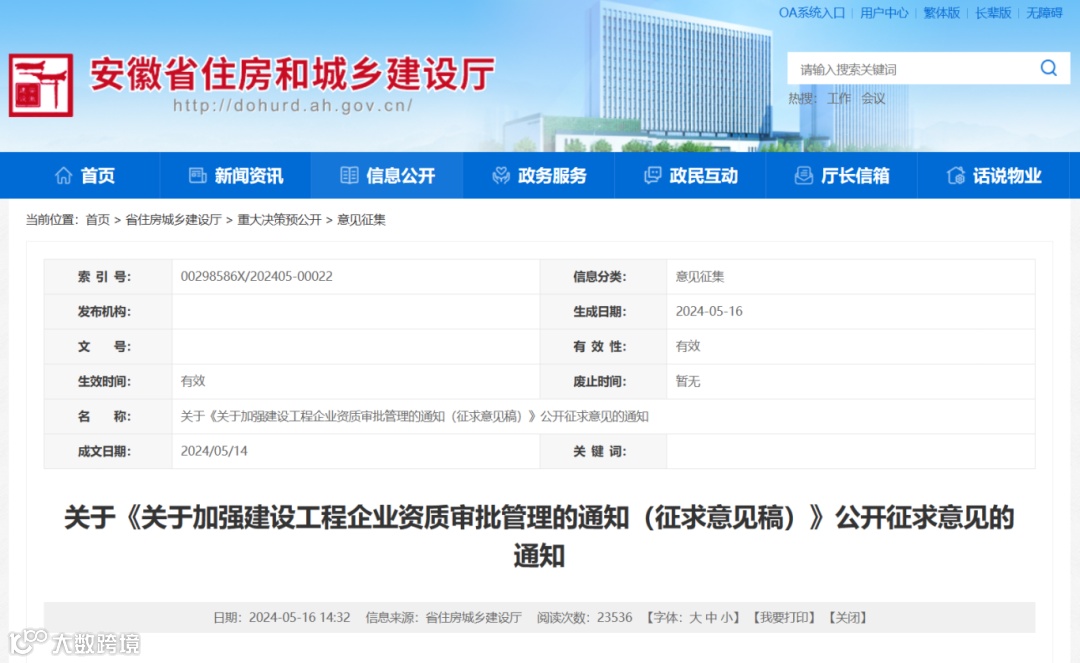Select the 成文日期 value 2024/05/14
The image size is (1080, 663).
click(x=214, y=451)
